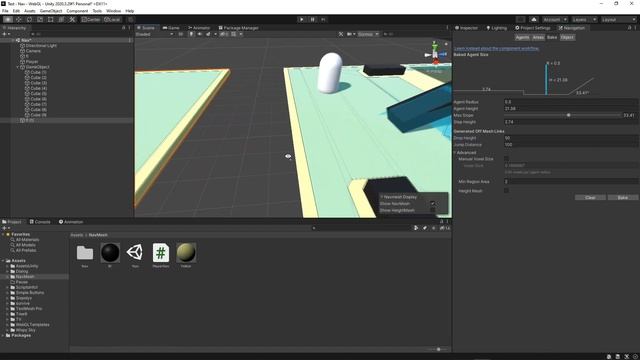
Task: Open the File menu
Action: pos(5,11)
